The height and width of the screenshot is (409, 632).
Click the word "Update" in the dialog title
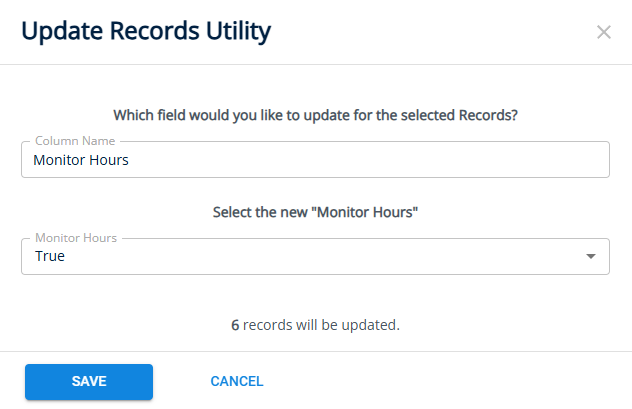click(61, 31)
